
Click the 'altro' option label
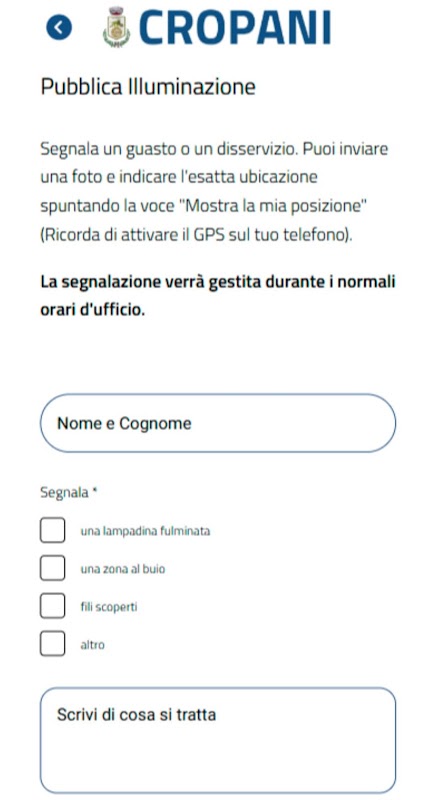pos(92,644)
